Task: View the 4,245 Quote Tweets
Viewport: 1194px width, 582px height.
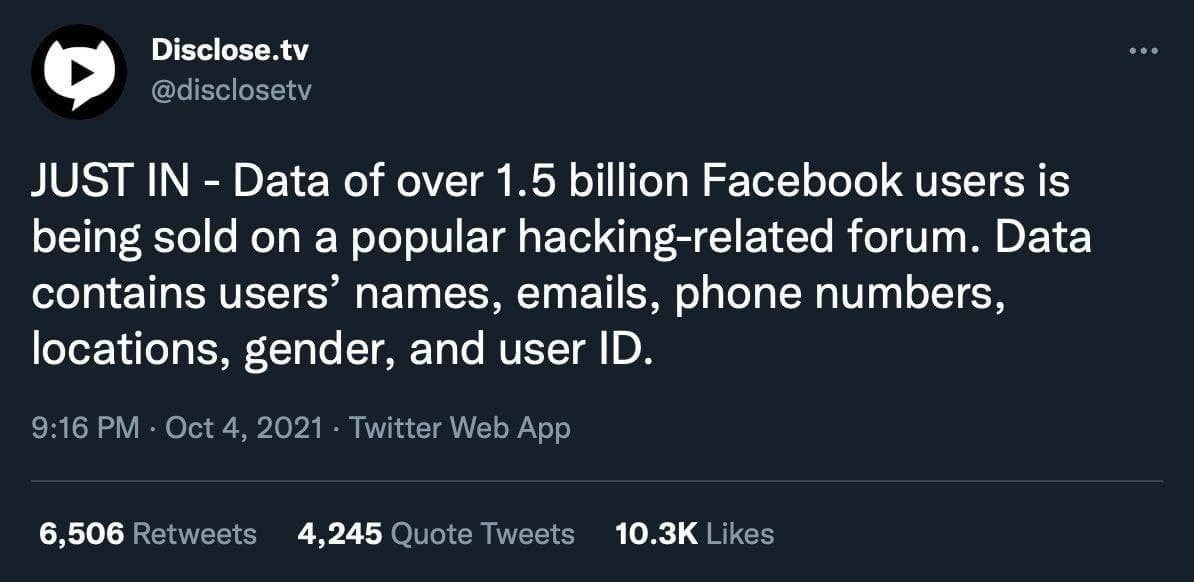Action: tap(436, 533)
